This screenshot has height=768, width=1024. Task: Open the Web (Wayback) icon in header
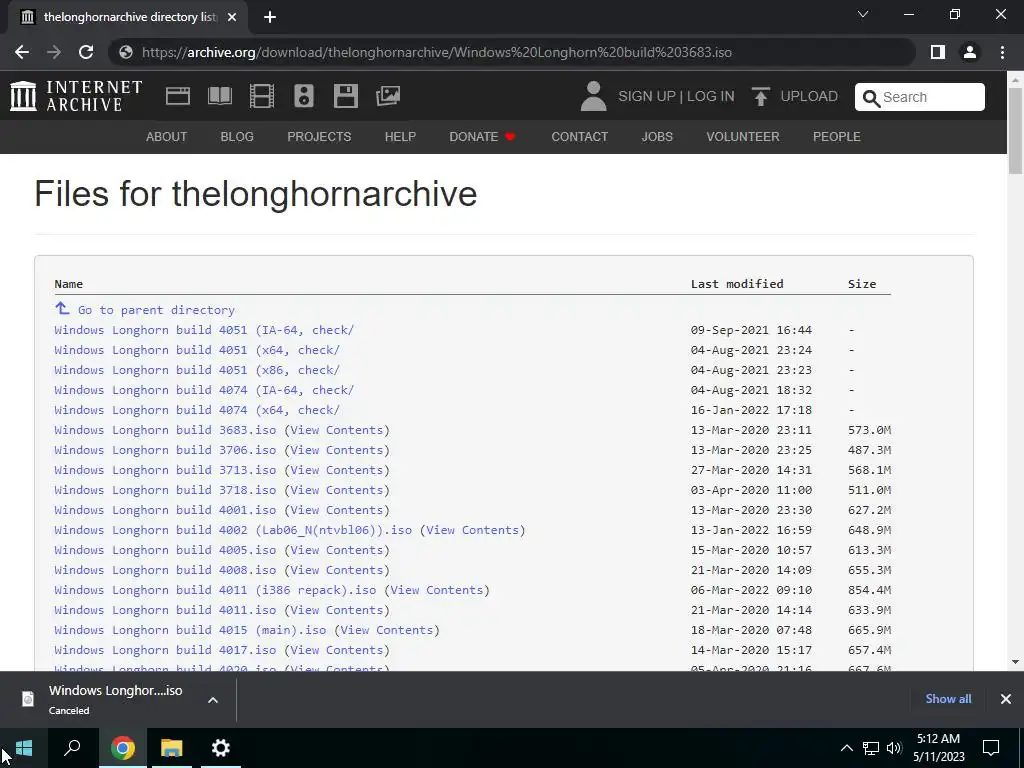point(178,96)
